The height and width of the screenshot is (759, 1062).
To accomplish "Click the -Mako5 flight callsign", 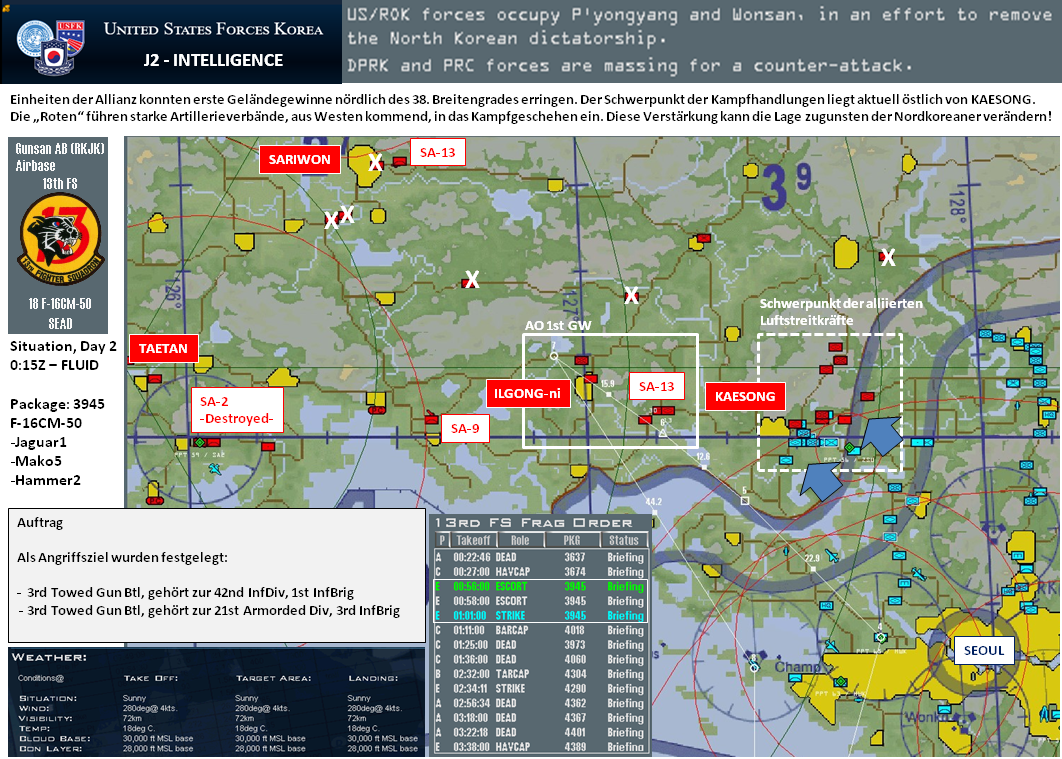I will pos(36,461).
